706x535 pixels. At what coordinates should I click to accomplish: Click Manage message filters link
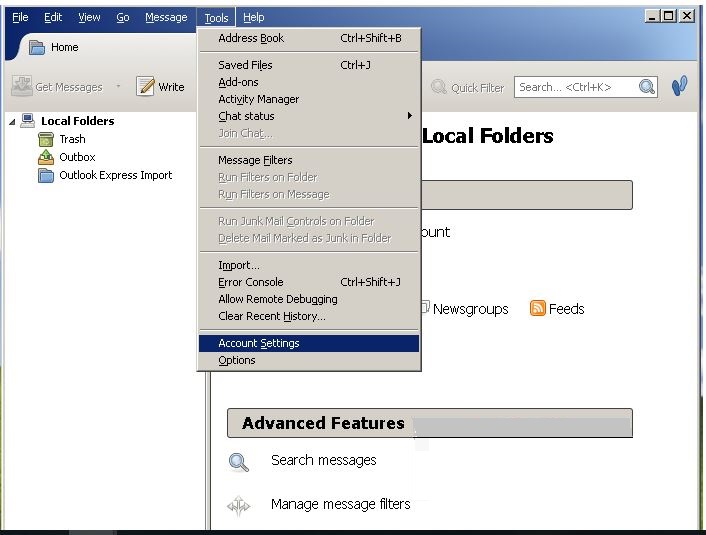click(341, 503)
